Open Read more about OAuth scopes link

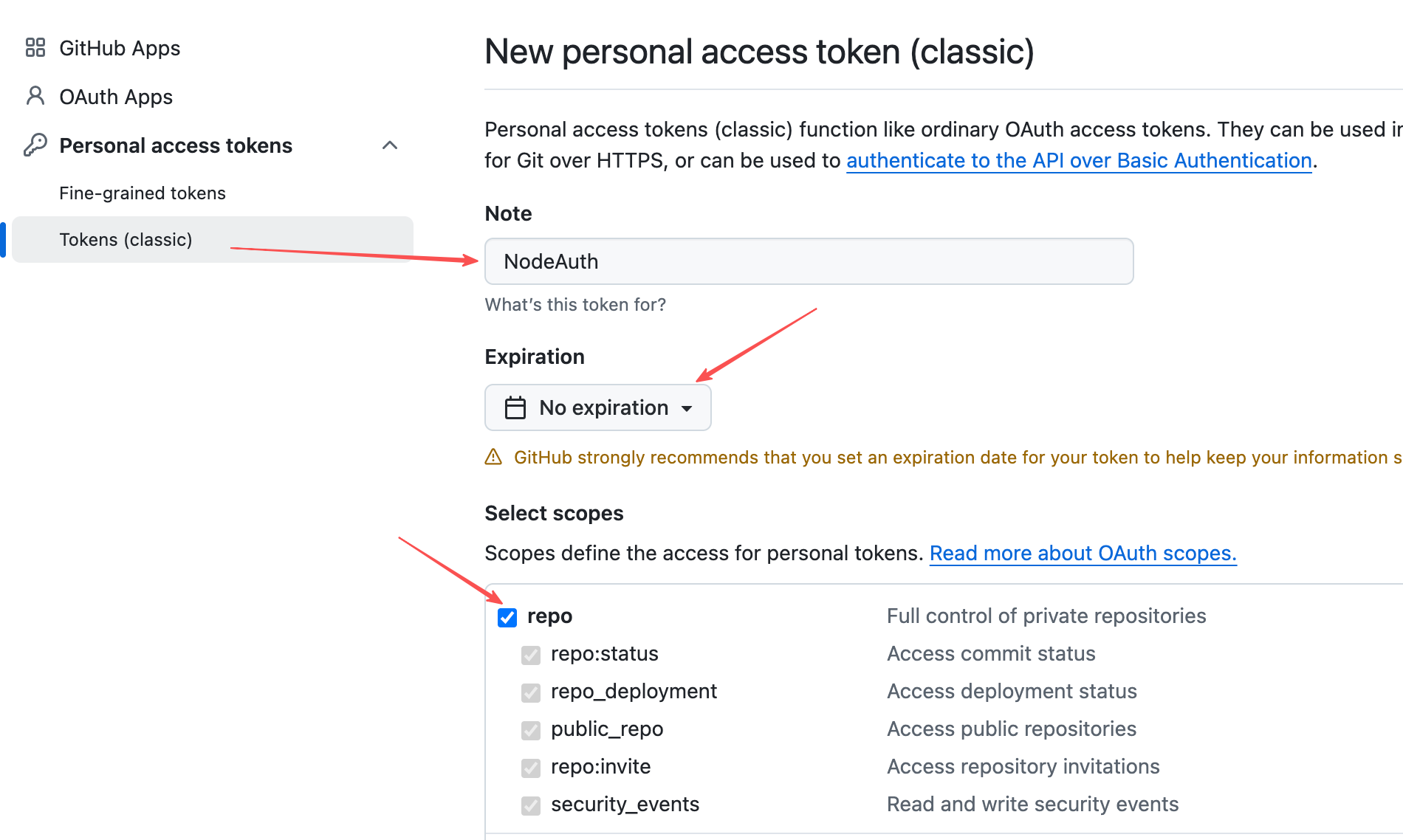click(1083, 554)
